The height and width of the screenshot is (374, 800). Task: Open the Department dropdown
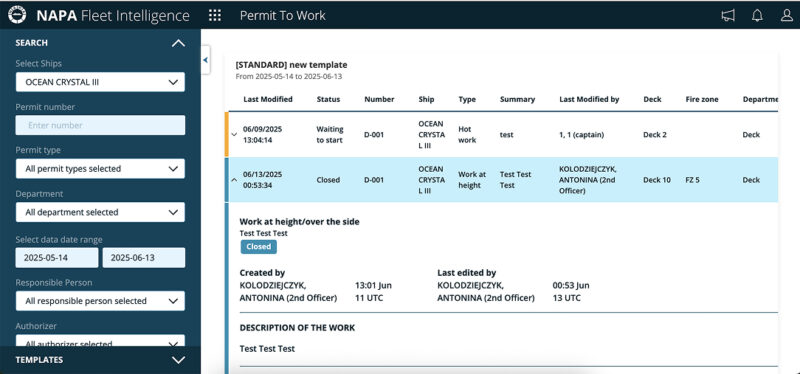[100, 212]
